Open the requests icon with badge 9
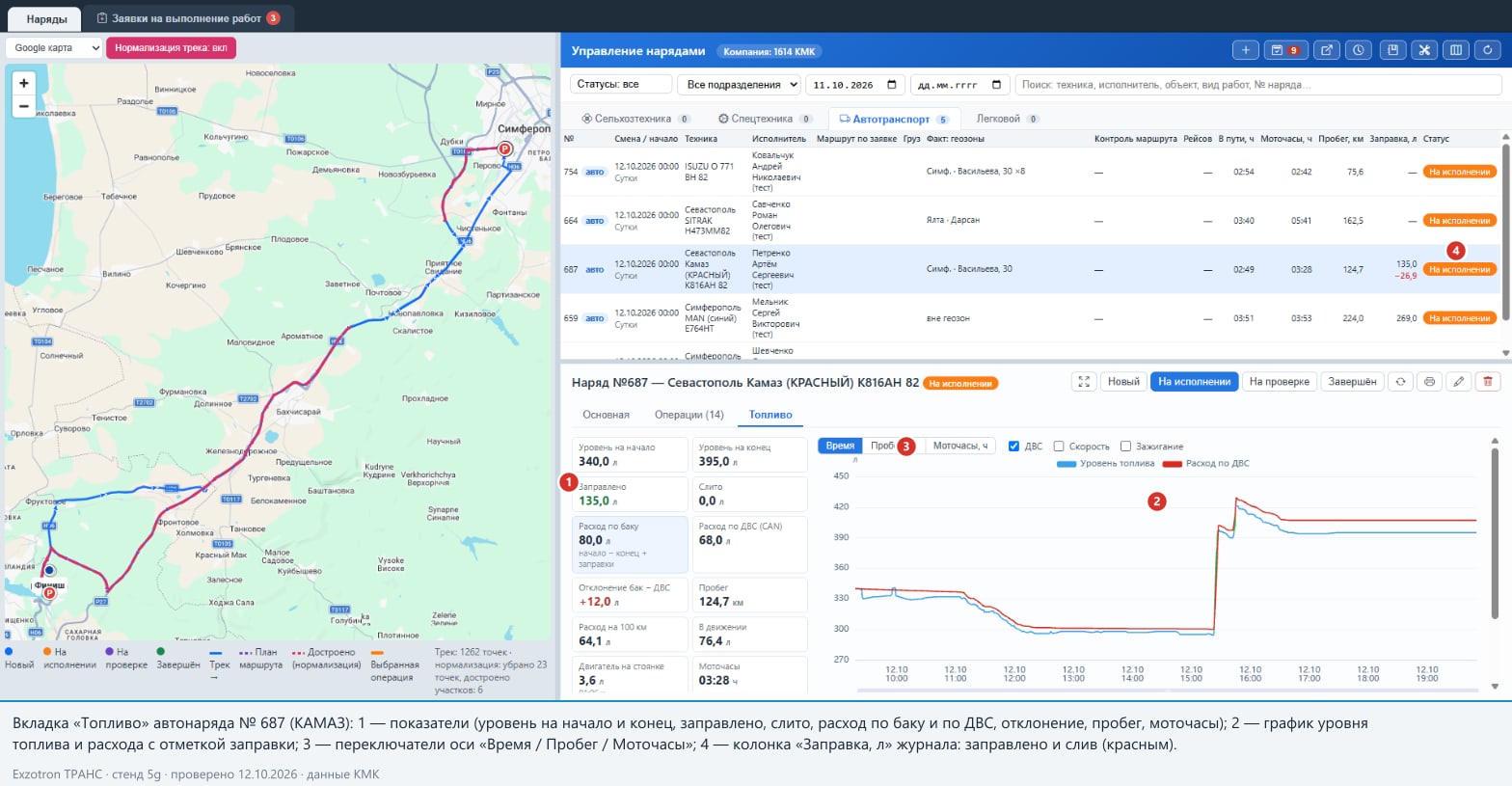The width and height of the screenshot is (1512, 786). coord(1284,50)
